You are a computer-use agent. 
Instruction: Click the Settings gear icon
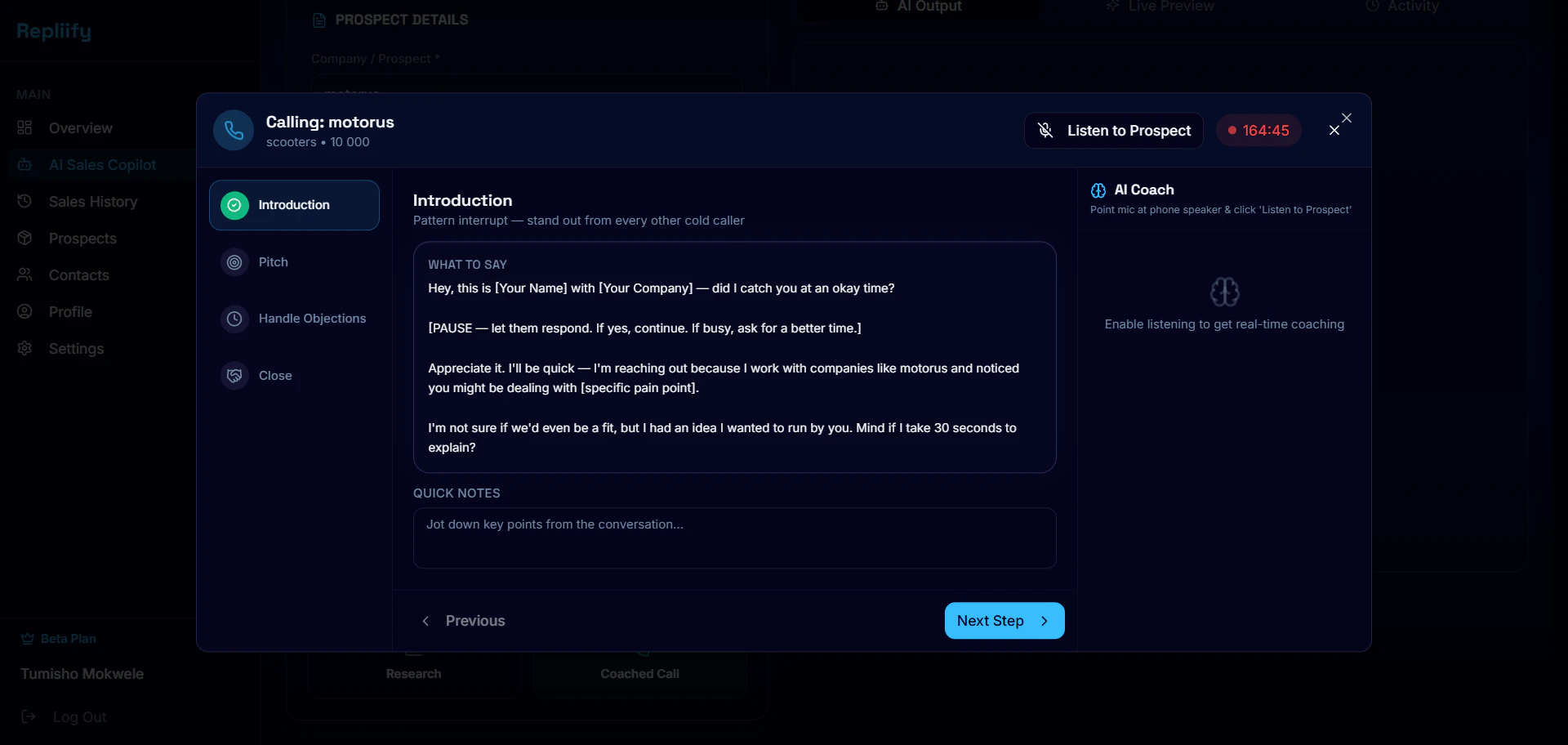pyautogui.click(x=24, y=348)
